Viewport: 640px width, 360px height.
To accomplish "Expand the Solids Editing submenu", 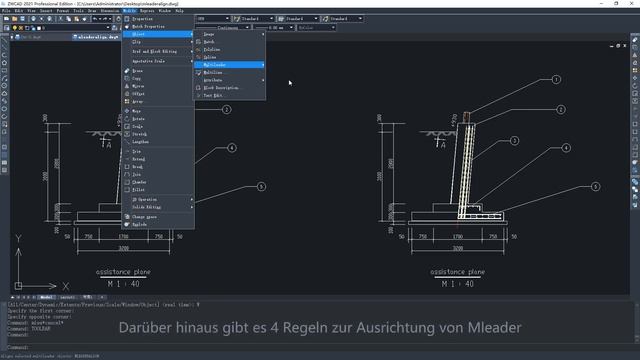I will tap(158, 207).
